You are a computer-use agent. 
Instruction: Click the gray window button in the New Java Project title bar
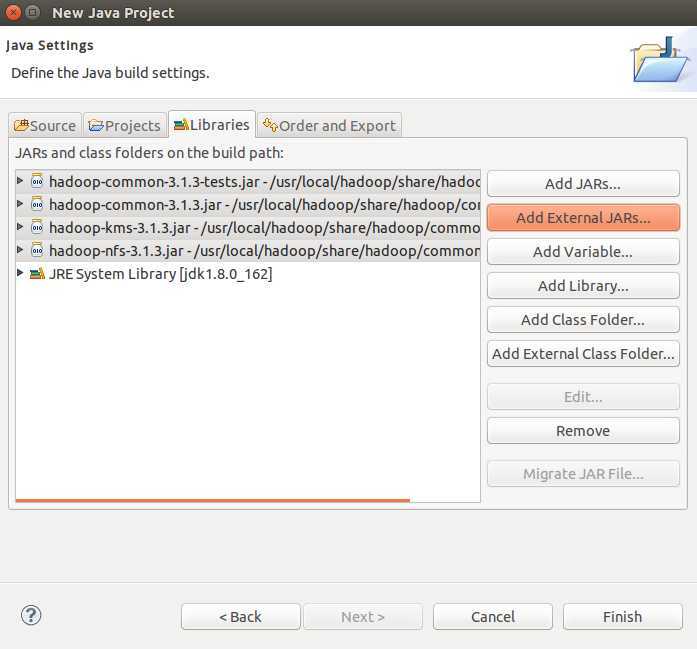[32, 12]
